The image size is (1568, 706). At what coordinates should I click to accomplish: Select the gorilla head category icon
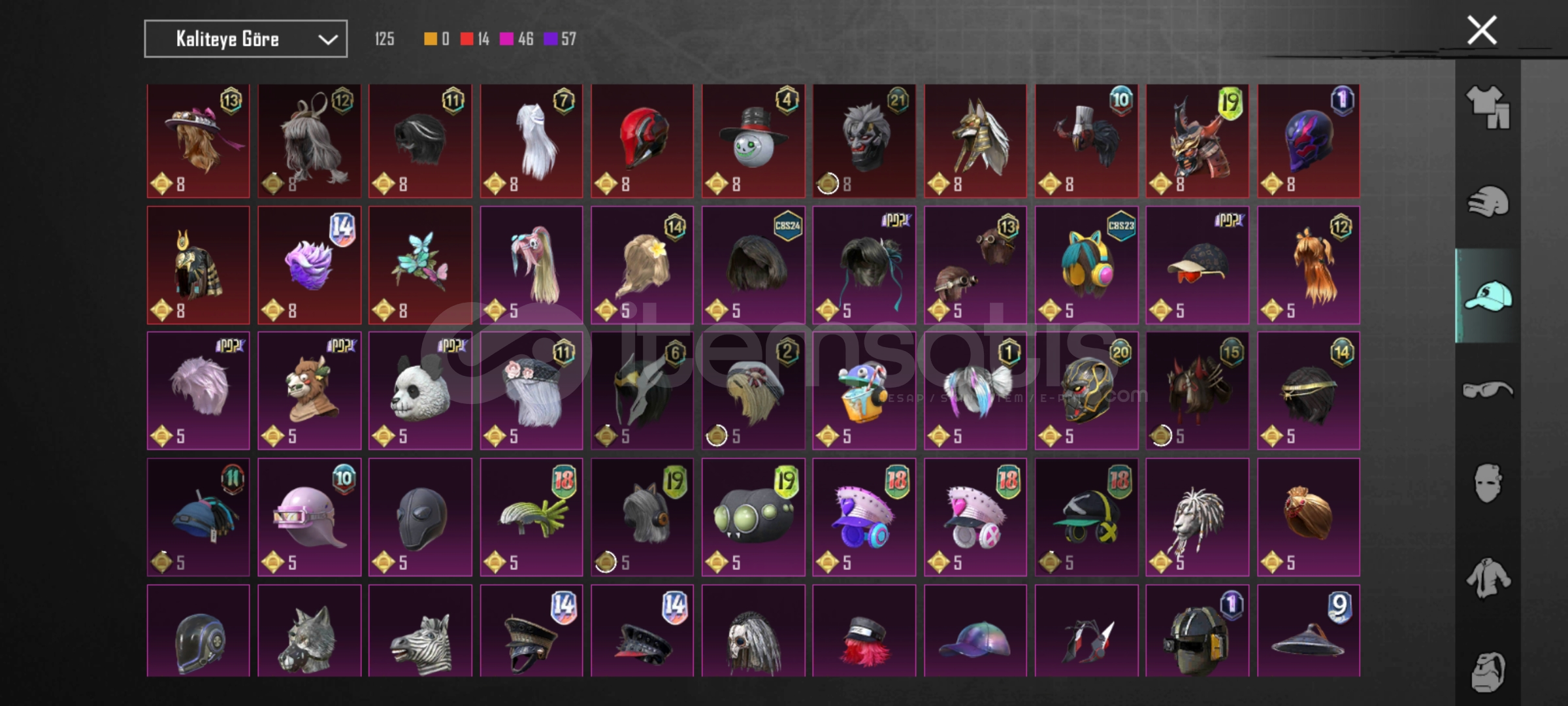pos(1488,671)
